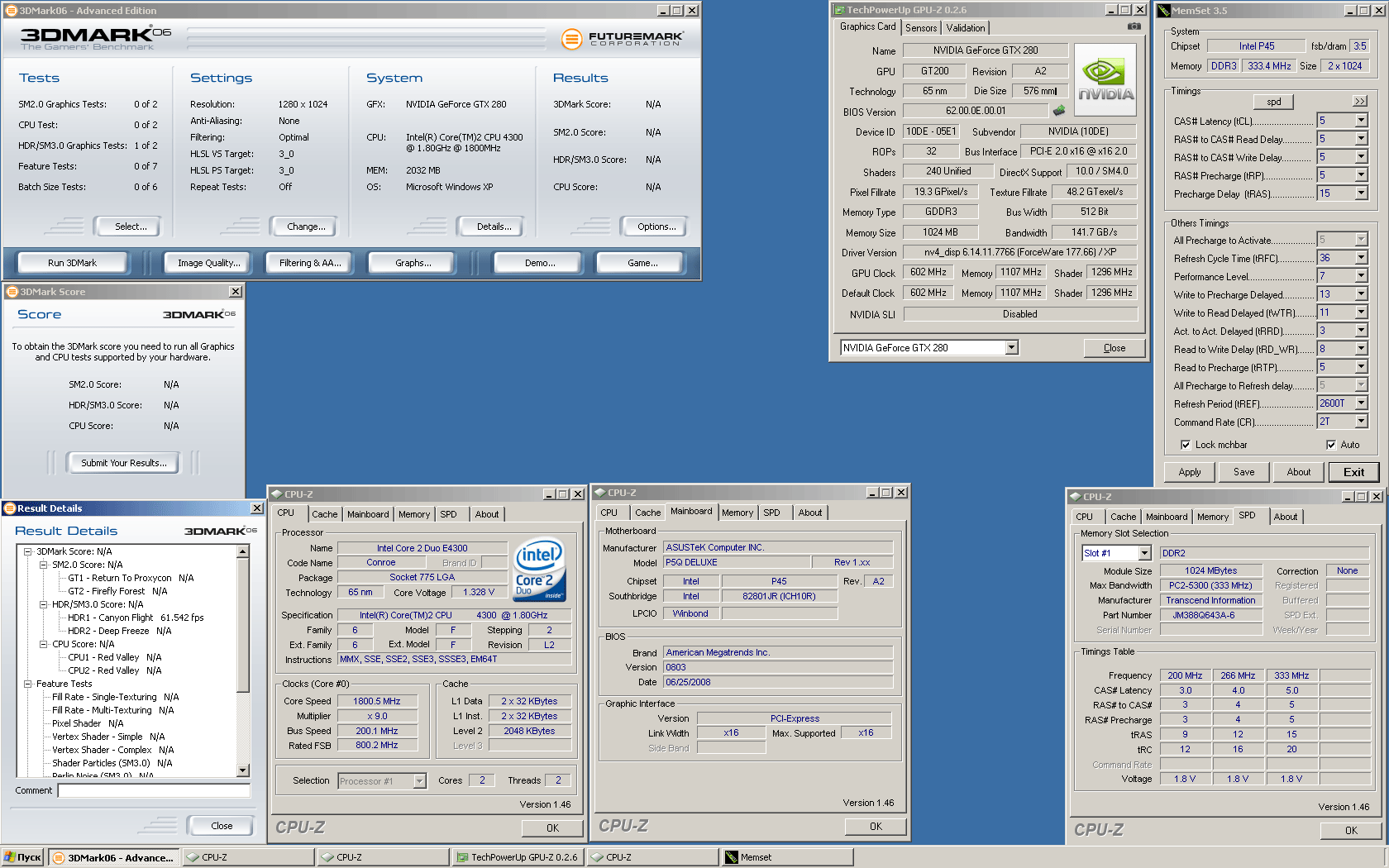
Task: Click the Run 3DMark button
Action: click(72, 263)
